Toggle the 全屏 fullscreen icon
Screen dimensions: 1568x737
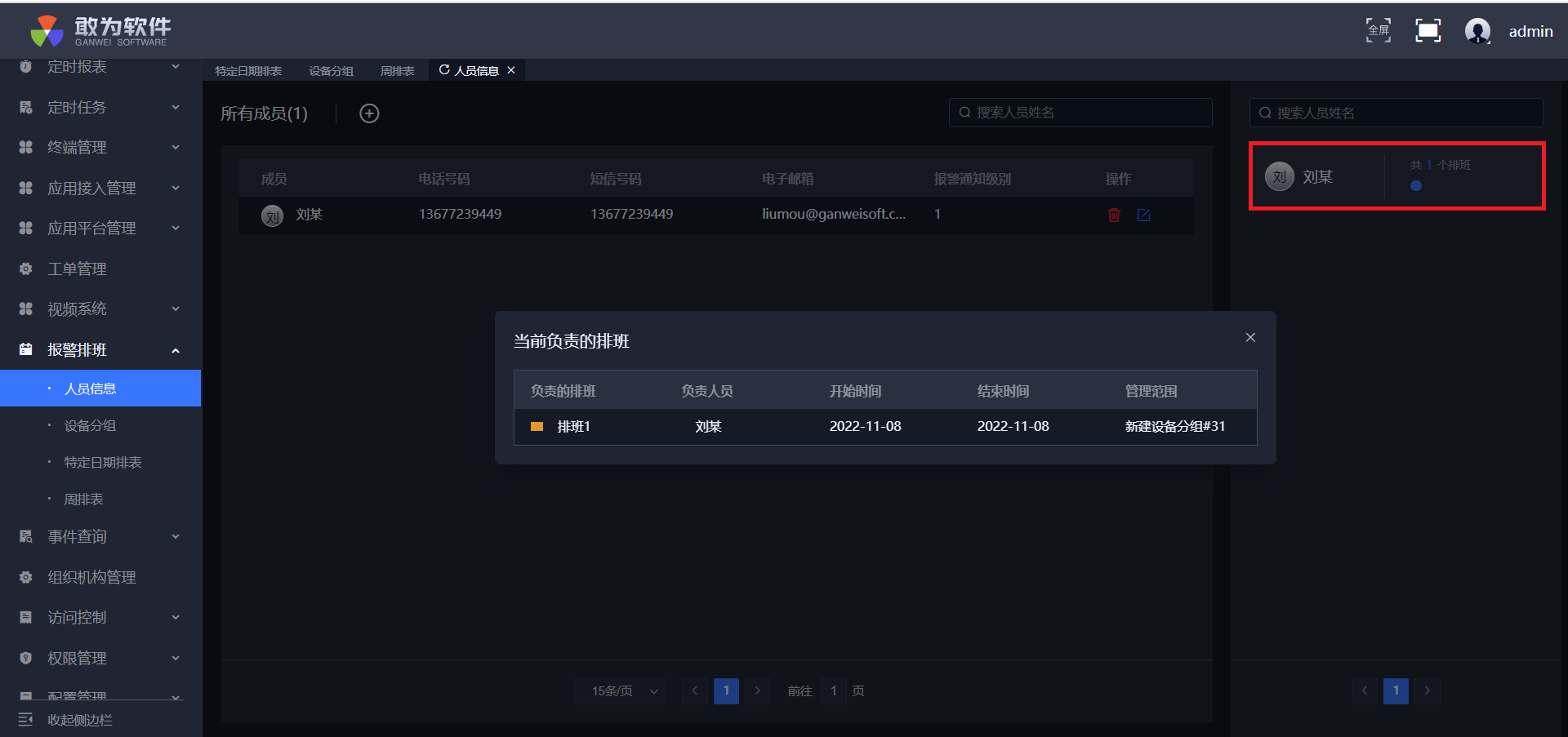[x=1379, y=30]
